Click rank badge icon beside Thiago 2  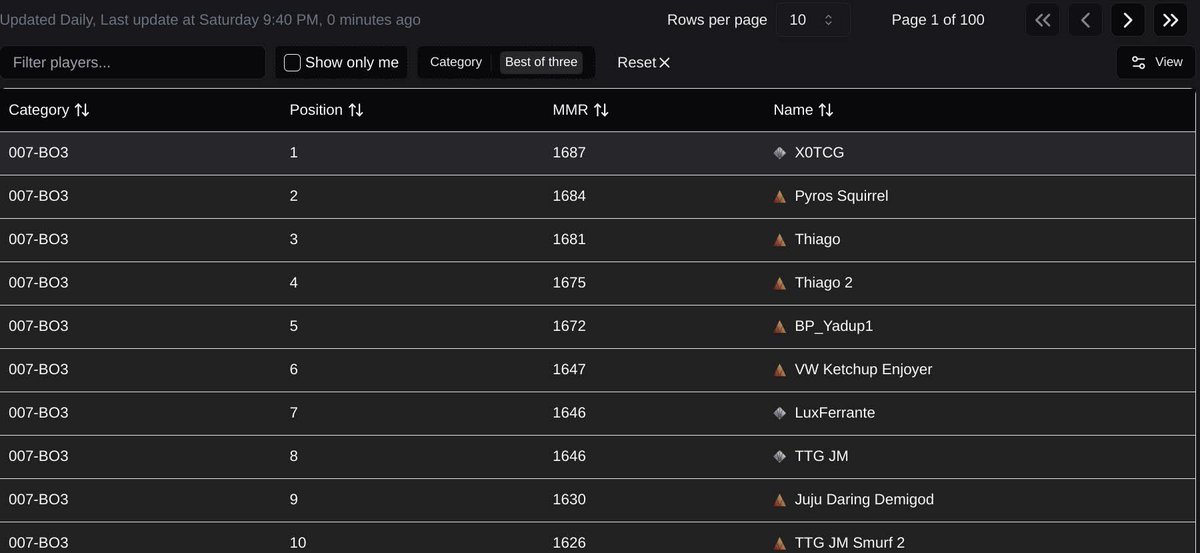[780, 283]
